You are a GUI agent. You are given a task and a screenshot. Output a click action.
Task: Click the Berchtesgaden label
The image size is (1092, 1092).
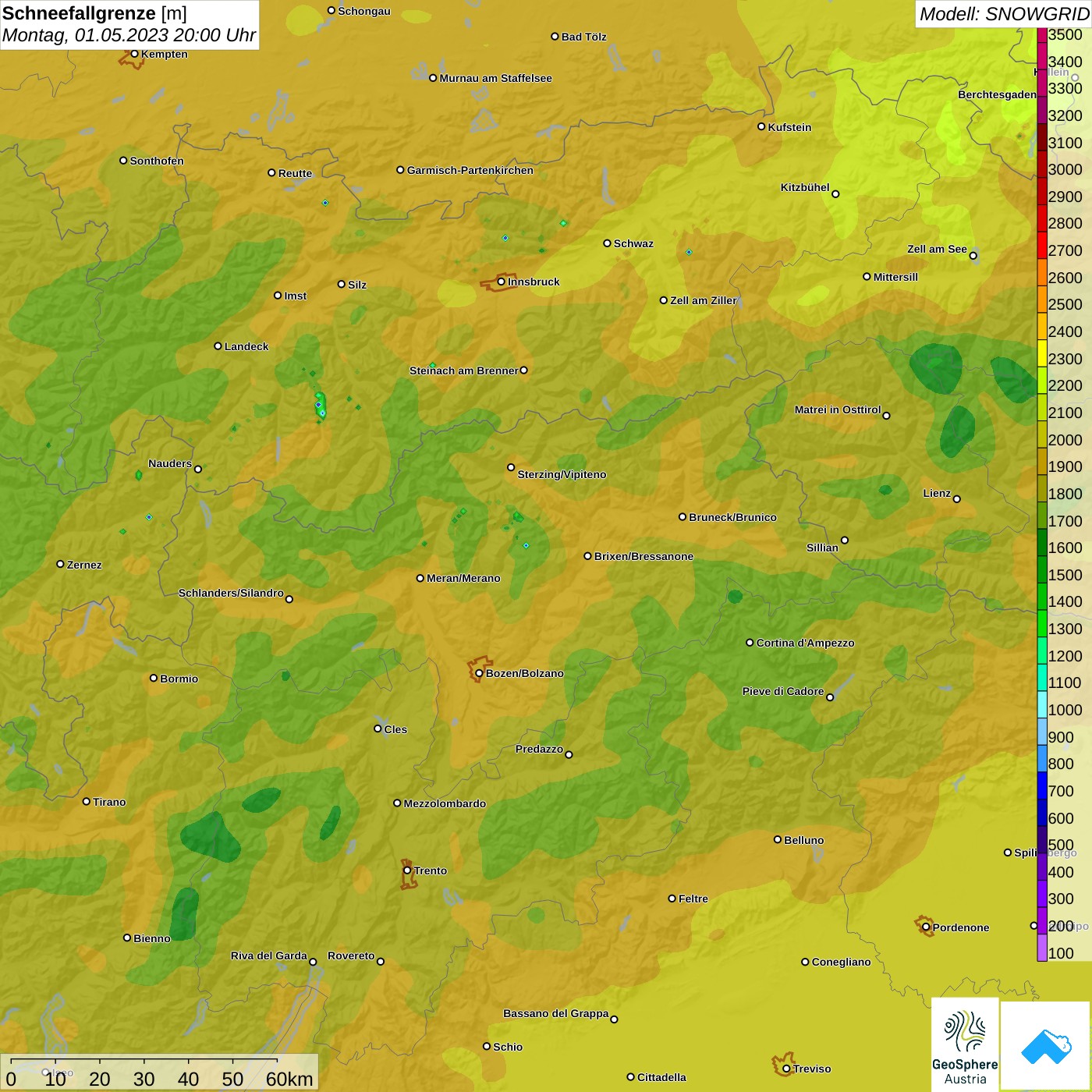997,94
